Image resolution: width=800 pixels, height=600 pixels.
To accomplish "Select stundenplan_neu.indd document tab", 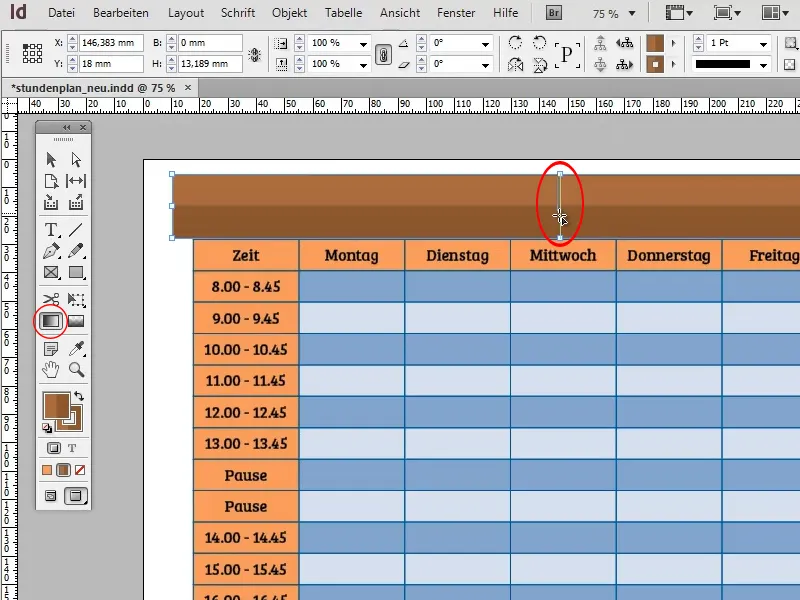I will pos(93,88).
